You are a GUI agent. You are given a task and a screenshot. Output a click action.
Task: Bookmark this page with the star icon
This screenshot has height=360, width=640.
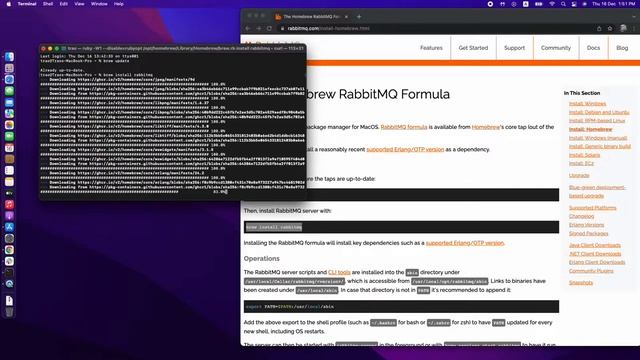point(610,28)
